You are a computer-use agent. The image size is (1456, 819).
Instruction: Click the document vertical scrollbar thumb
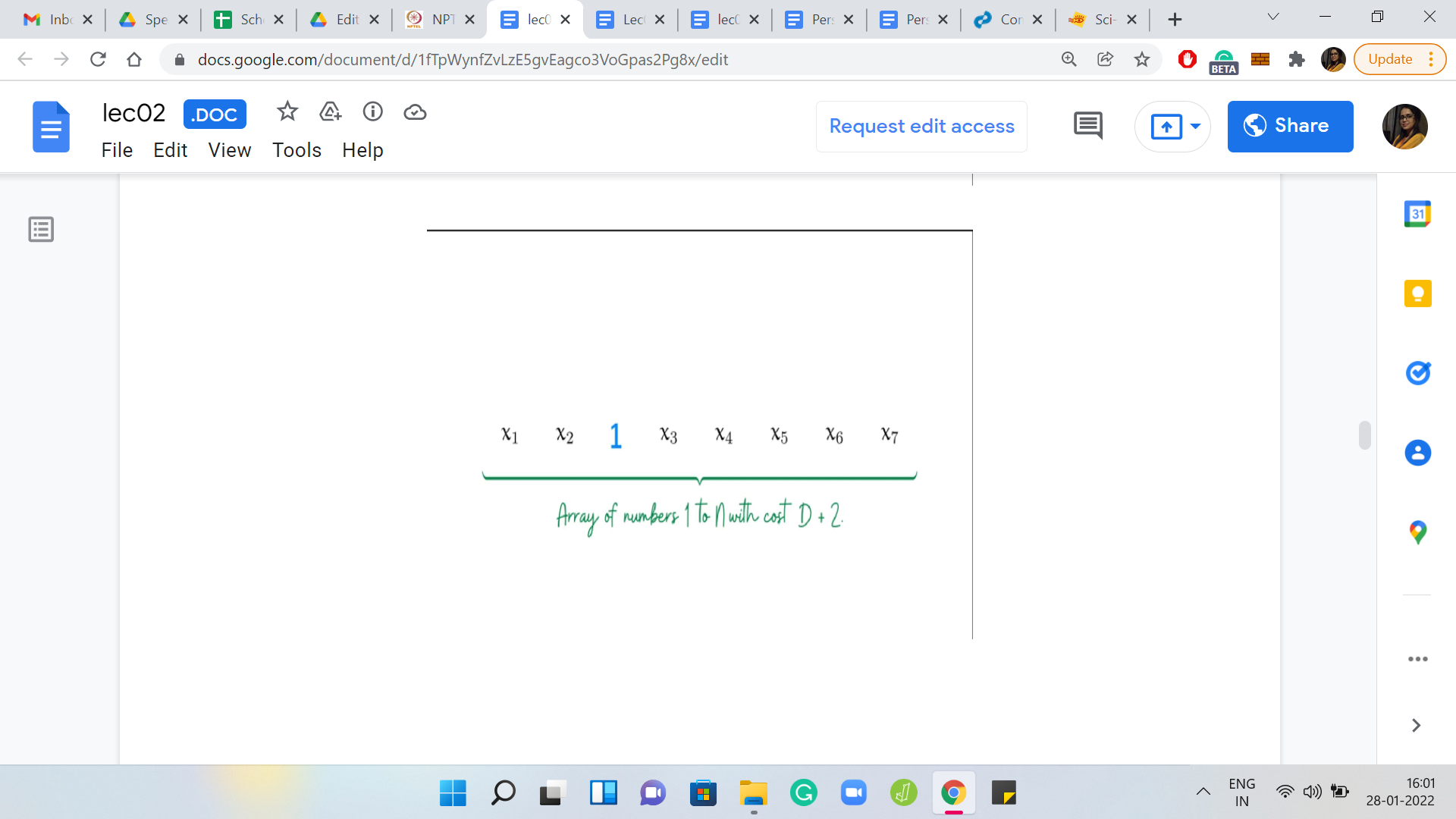[x=1364, y=435]
